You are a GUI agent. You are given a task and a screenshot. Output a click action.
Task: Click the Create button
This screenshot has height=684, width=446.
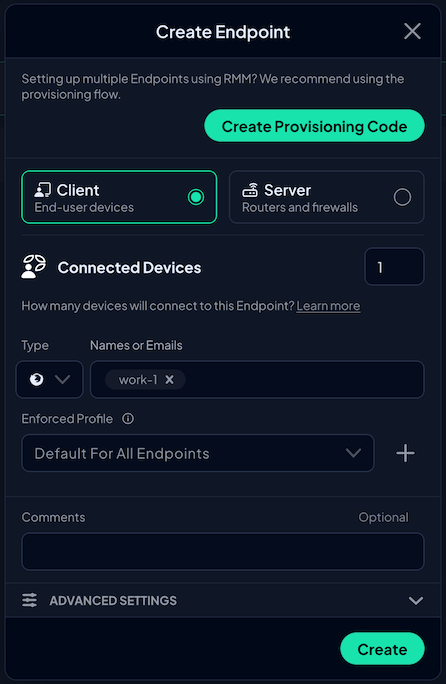click(382, 649)
